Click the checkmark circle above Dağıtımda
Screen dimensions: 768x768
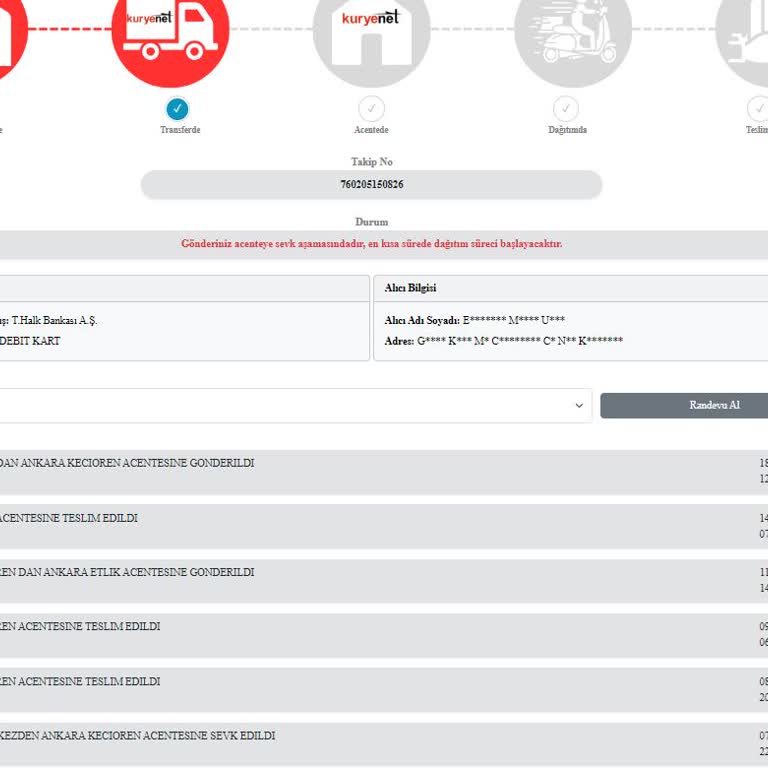point(566,109)
